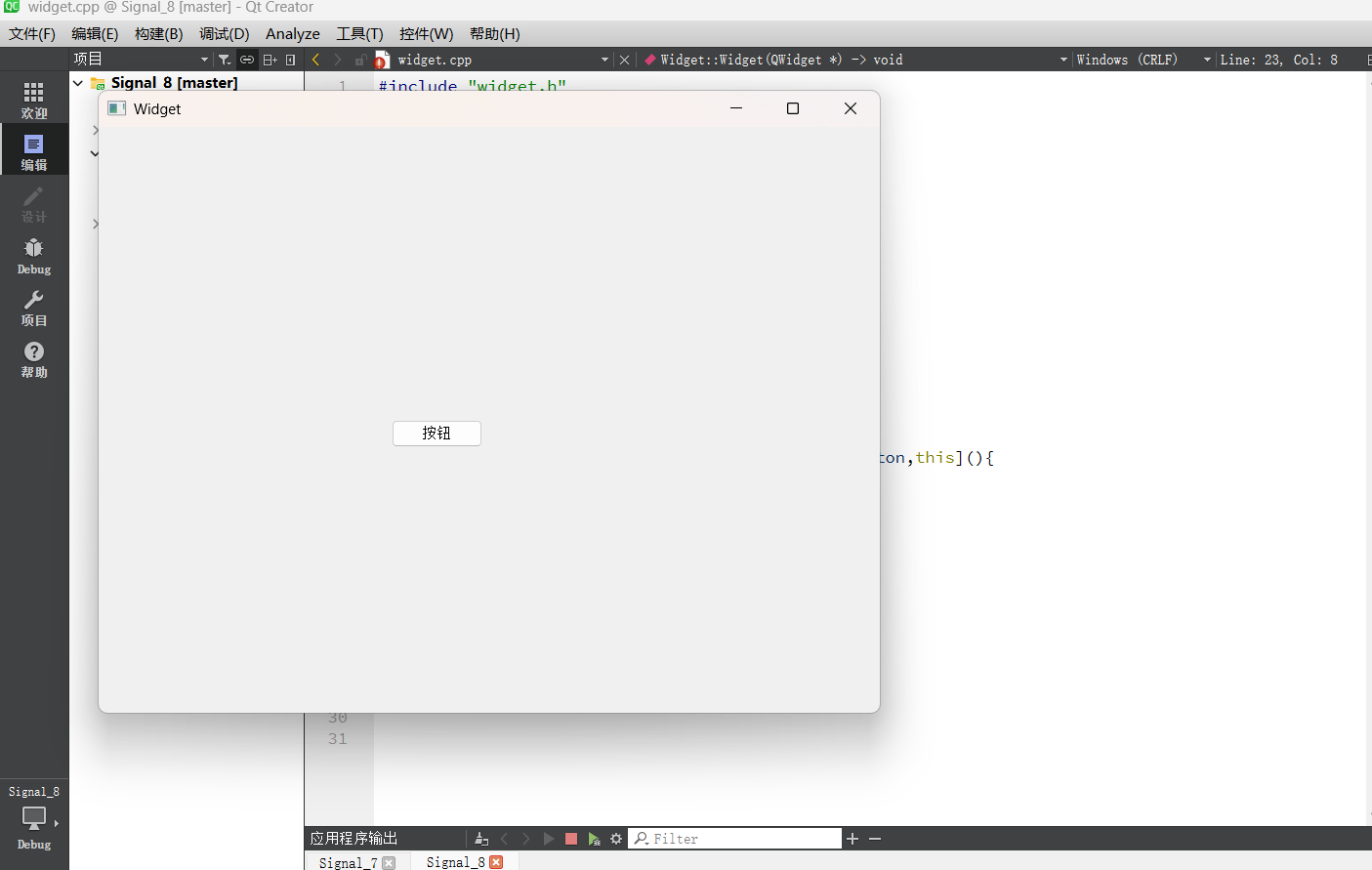Close the Signal_8 output tab
The height and width of the screenshot is (870, 1372).
point(496,862)
